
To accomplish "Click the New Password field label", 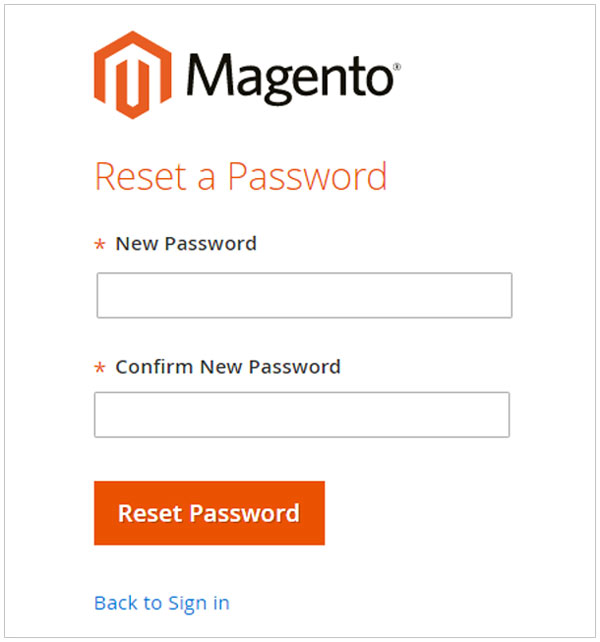I will point(186,243).
